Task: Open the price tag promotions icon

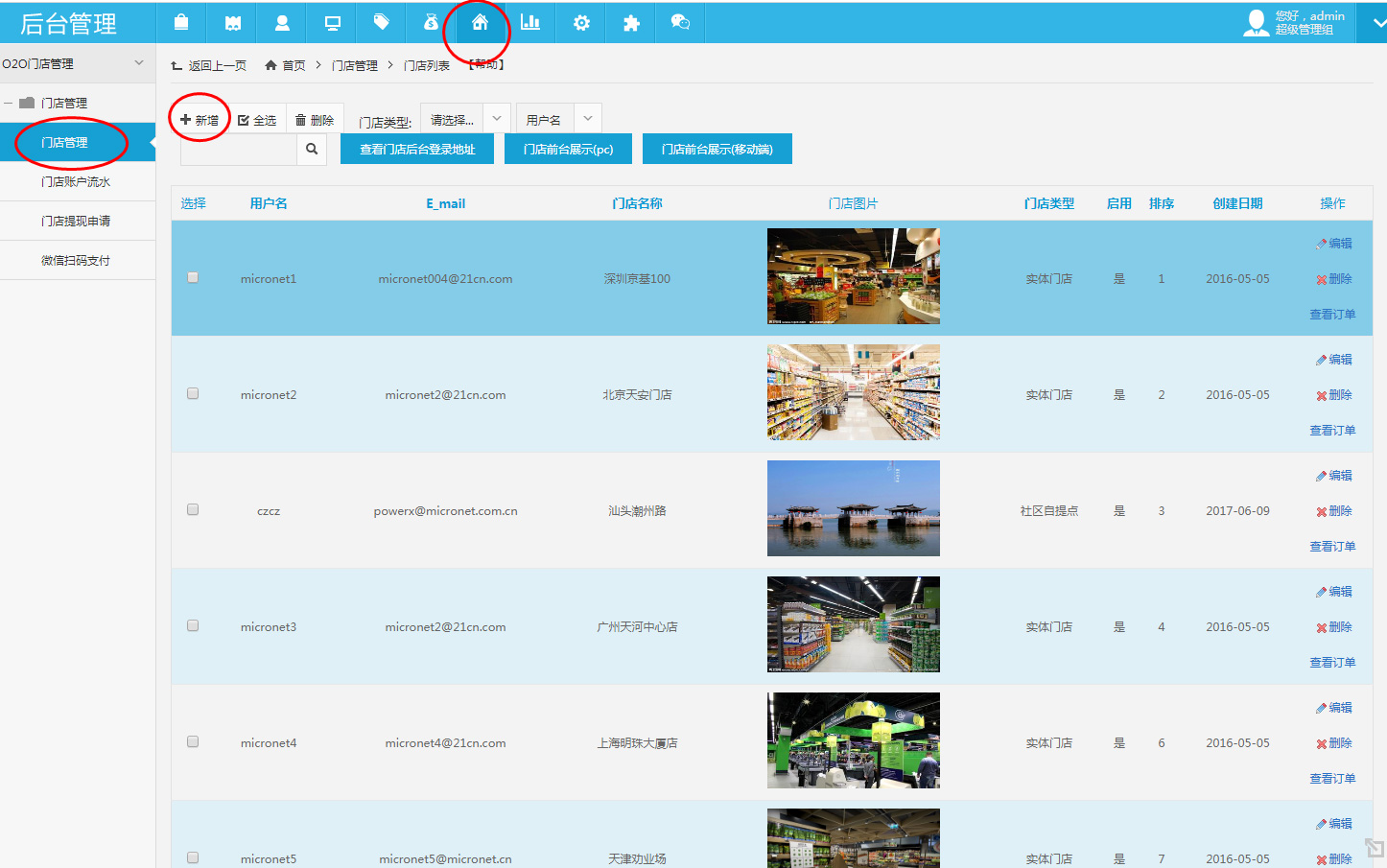Action: (x=382, y=23)
